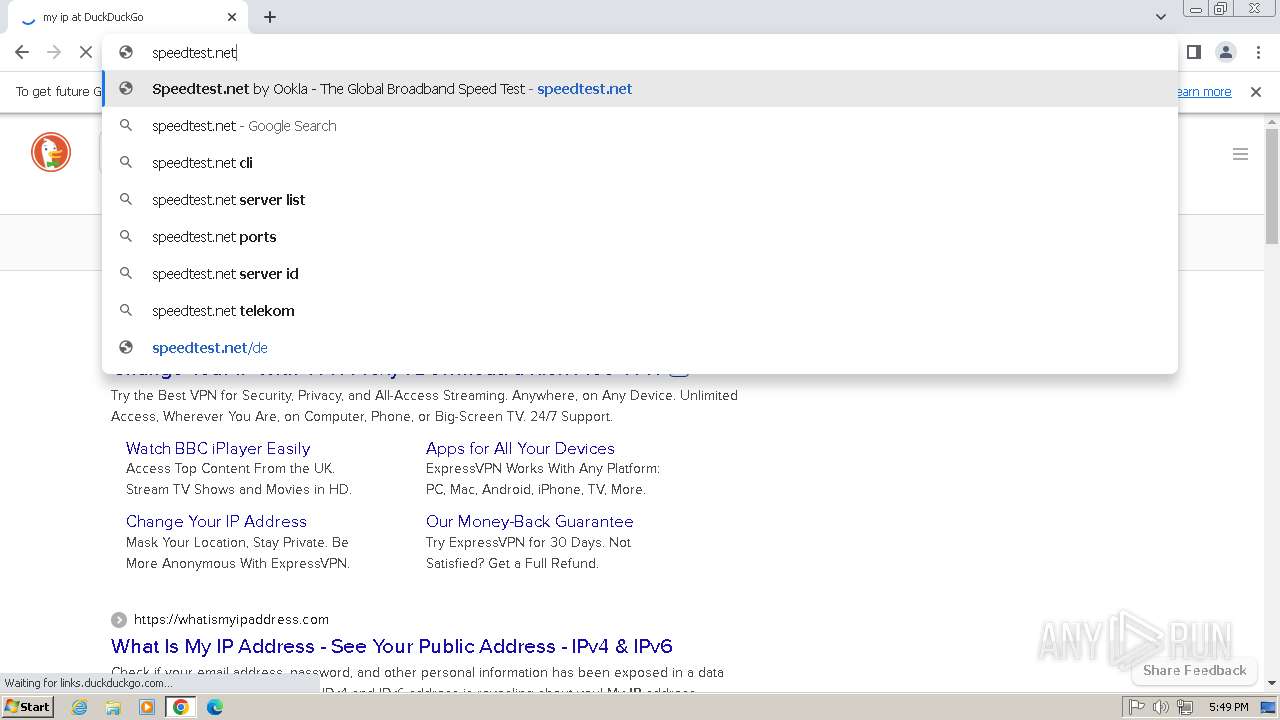Open the tab search dropdown arrow

tap(1160, 17)
